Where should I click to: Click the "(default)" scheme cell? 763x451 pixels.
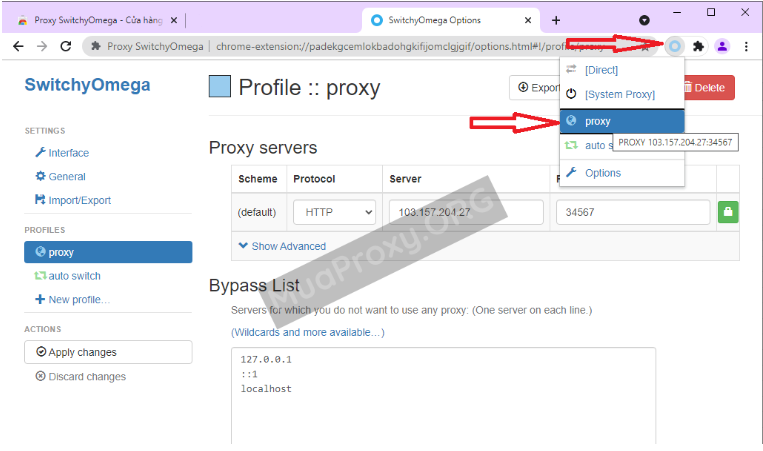pos(257,212)
